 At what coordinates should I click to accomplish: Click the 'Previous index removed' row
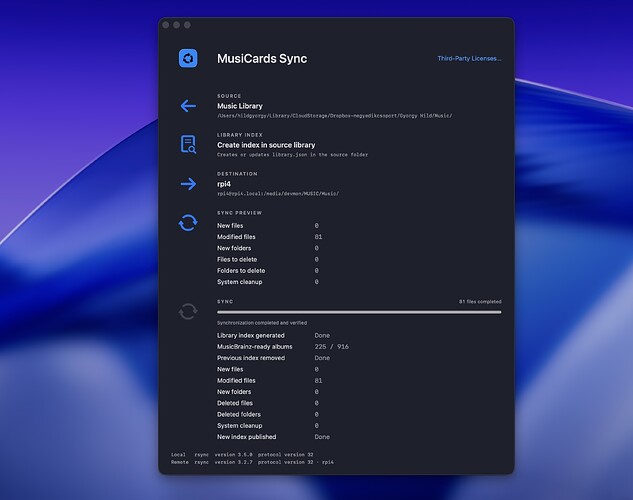point(274,358)
